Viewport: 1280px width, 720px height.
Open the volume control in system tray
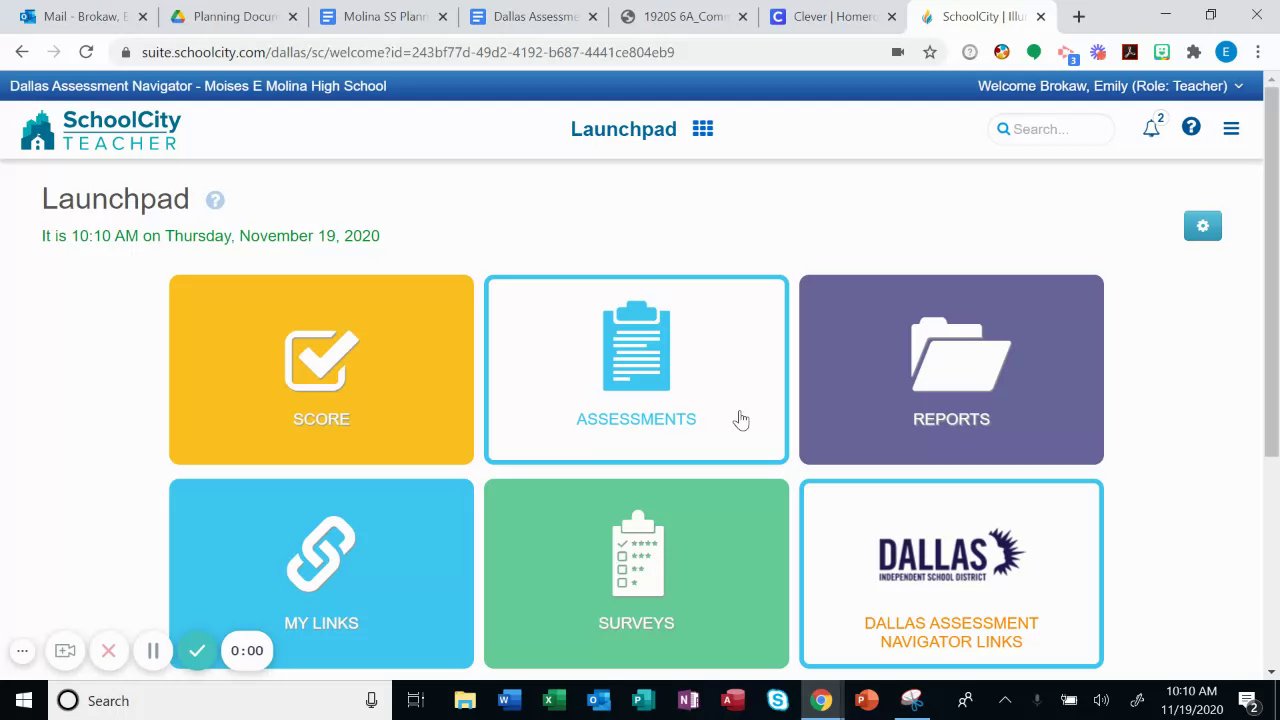pyautogui.click(x=1101, y=701)
